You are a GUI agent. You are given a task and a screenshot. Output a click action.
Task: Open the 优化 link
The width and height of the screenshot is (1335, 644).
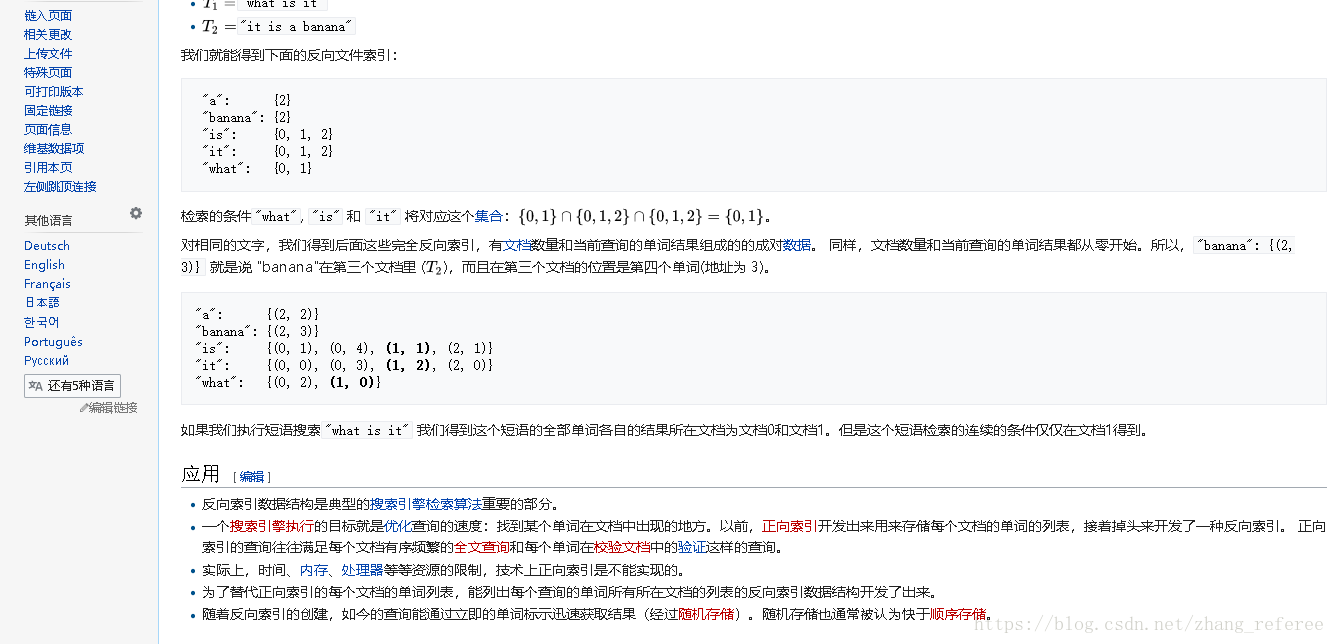click(x=398, y=526)
